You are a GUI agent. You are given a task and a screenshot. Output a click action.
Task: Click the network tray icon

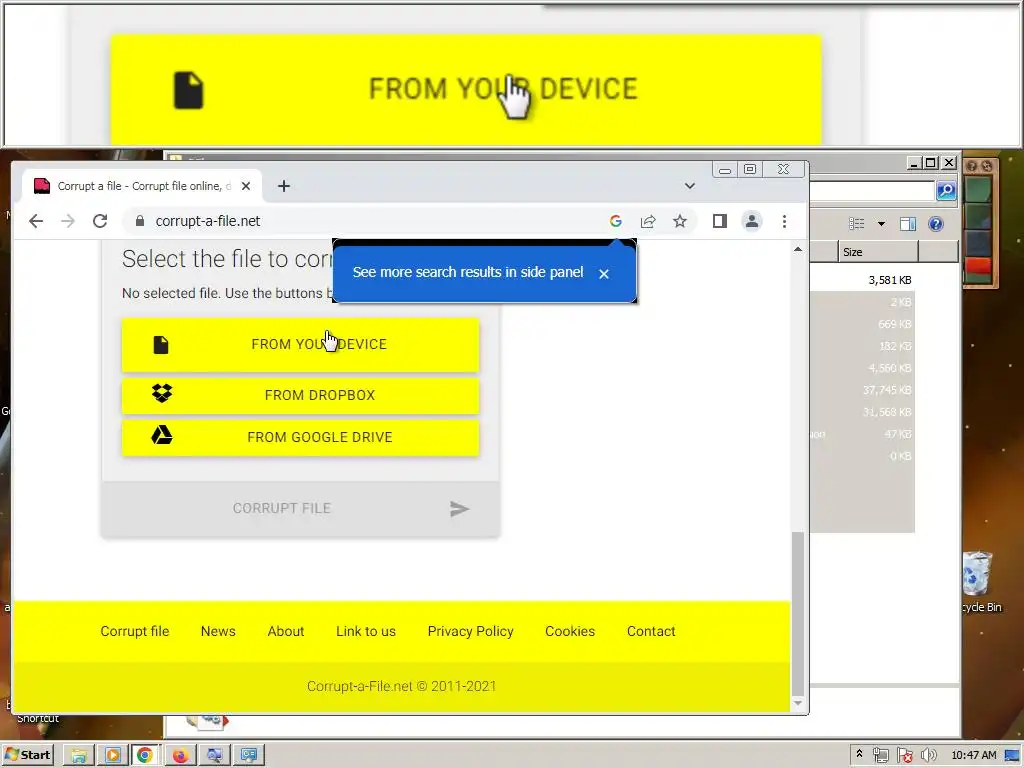coord(880,756)
